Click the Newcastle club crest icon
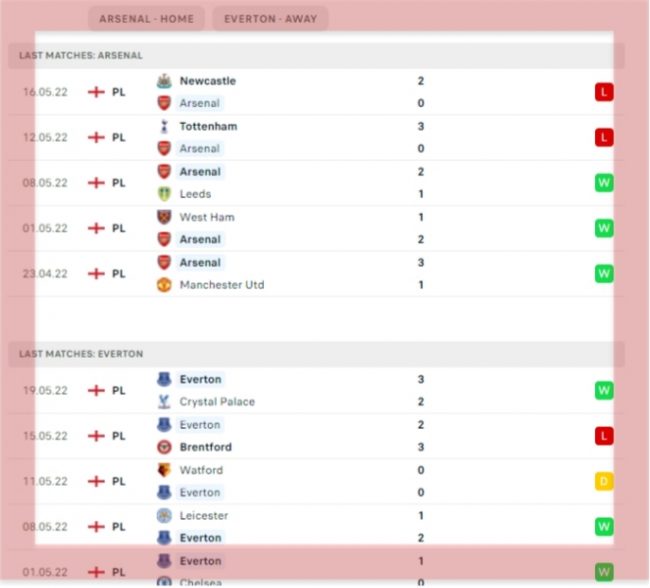 [x=164, y=81]
